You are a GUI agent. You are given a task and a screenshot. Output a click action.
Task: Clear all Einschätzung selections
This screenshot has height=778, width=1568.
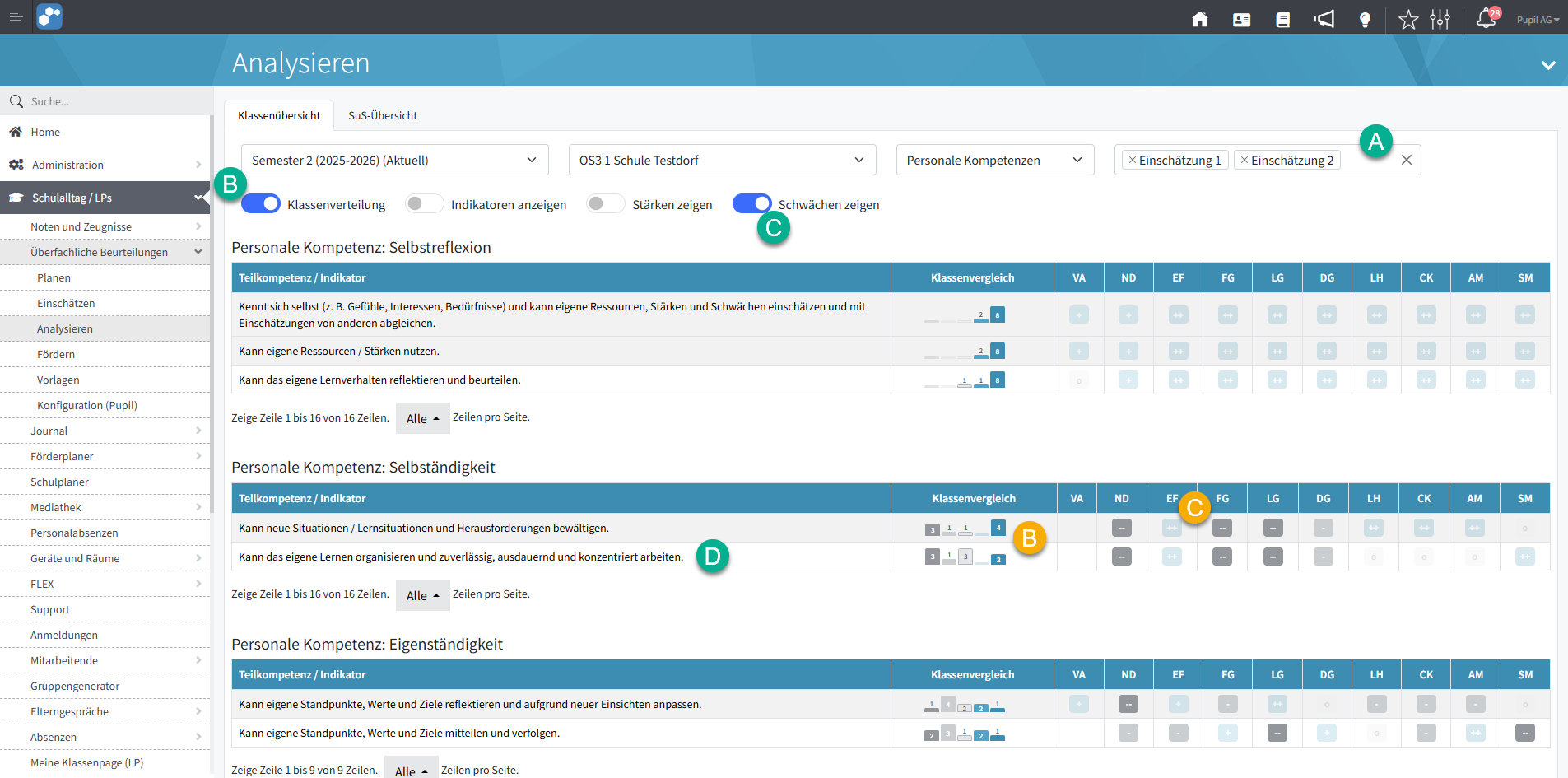(x=1407, y=160)
